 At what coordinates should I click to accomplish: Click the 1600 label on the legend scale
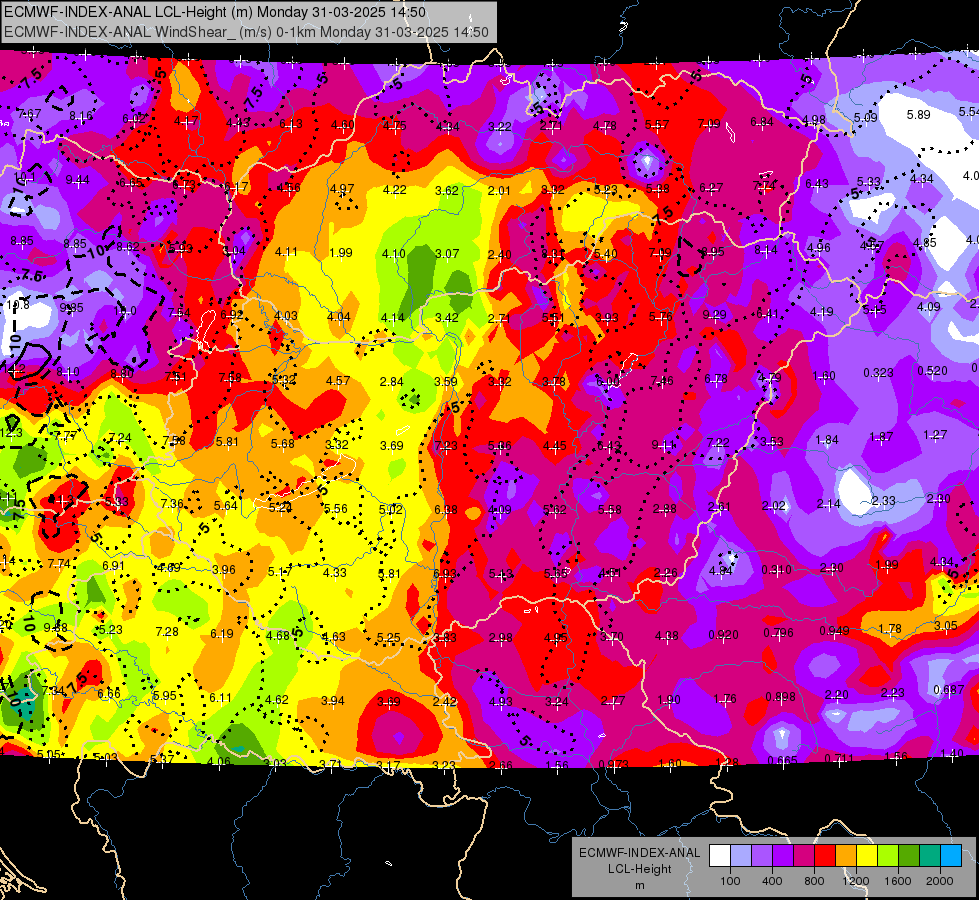pos(898,881)
